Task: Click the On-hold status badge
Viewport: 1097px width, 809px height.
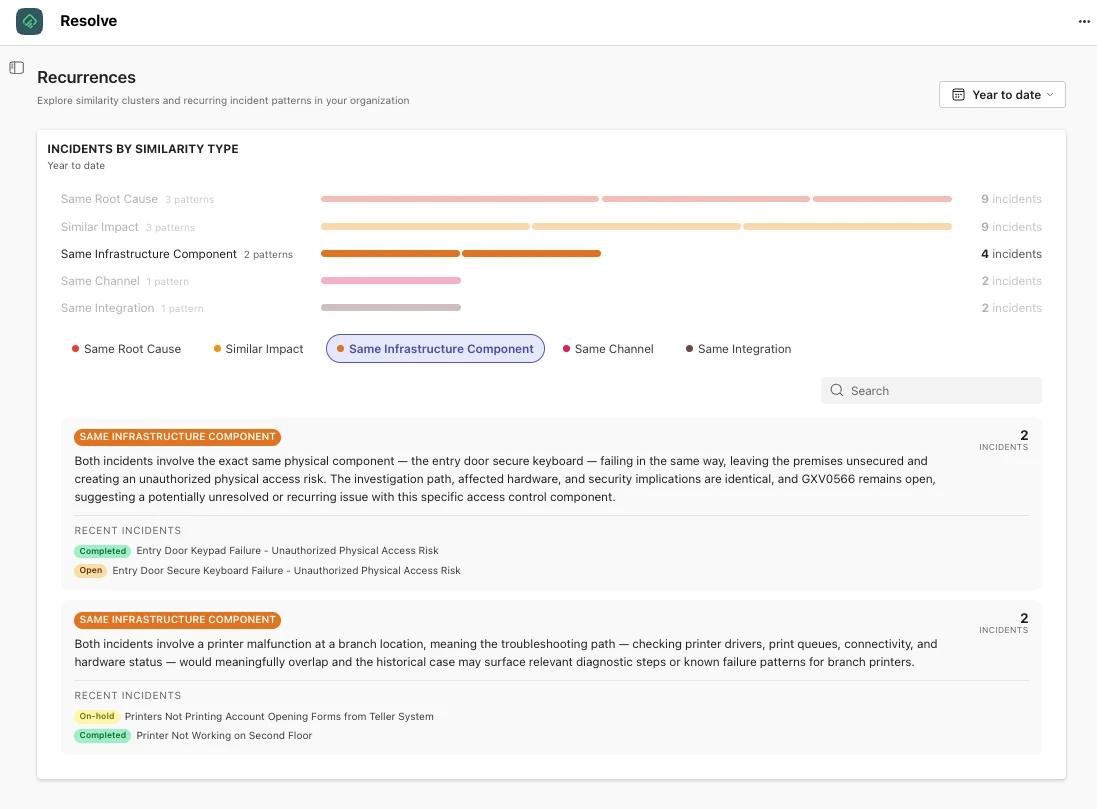Action: pyautogui.click(x=97, y=717)
